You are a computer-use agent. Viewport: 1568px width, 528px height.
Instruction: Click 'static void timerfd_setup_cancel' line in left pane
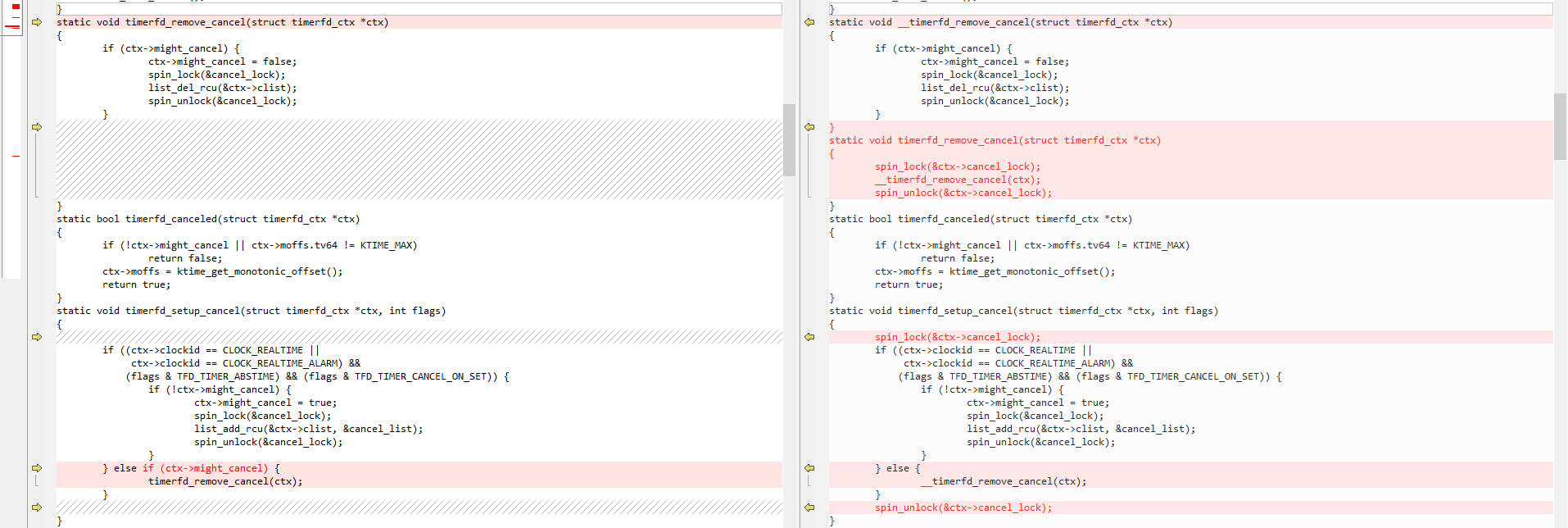[x=251, y=311]
